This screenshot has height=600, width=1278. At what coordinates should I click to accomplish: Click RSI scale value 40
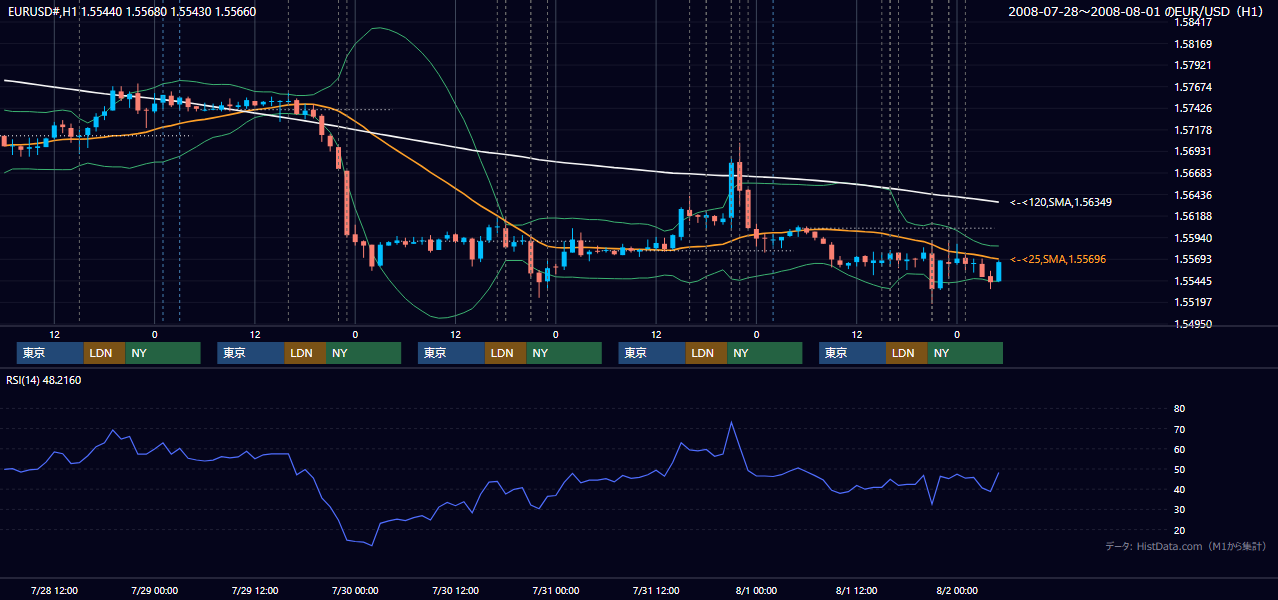point(1179,489)
